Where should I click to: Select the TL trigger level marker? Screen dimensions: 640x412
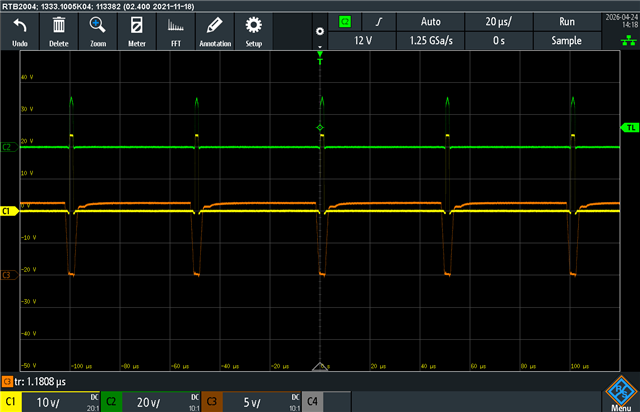point(629,128)
